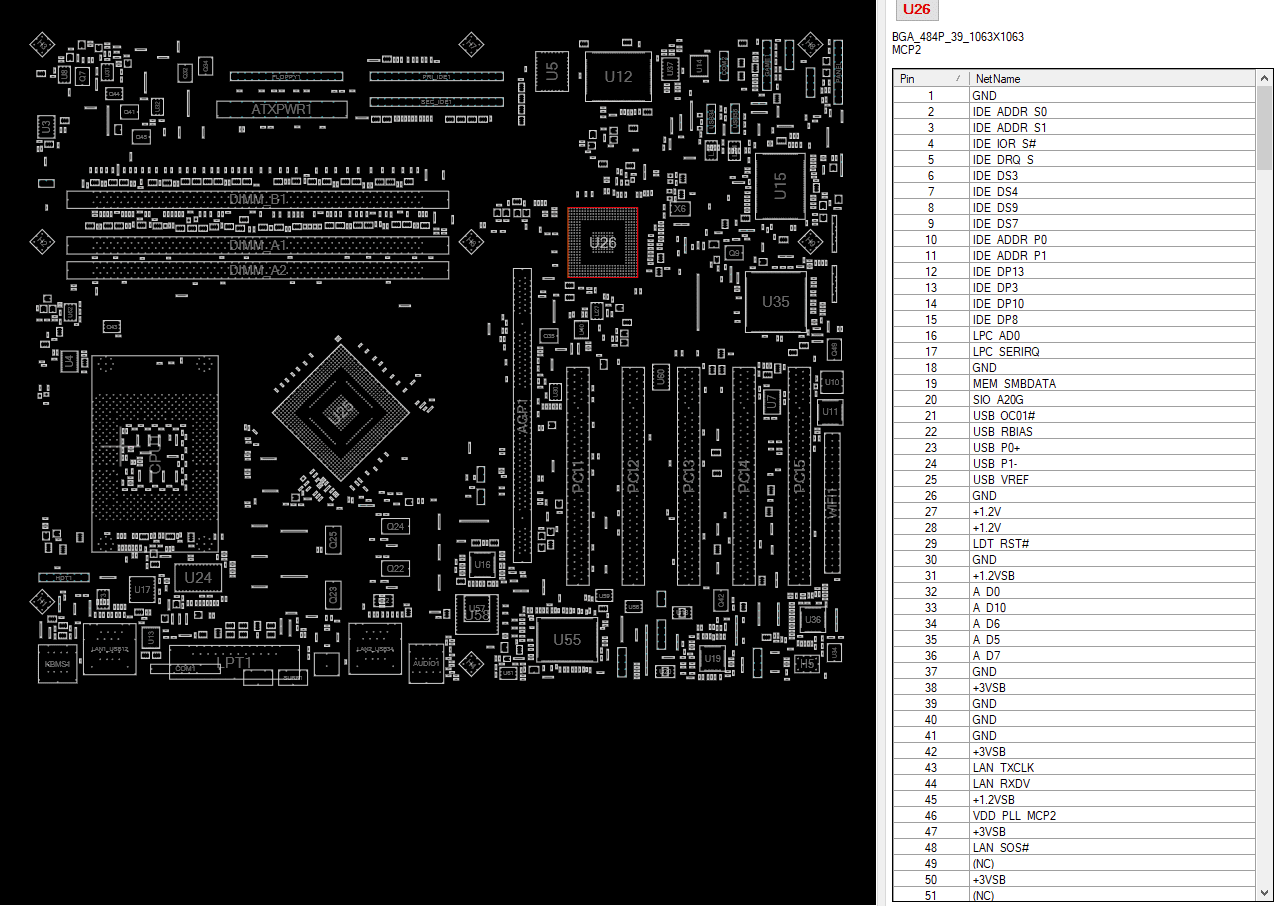
Task: Select the IDE_IOR_S# net row
Action: [1075, 144]
